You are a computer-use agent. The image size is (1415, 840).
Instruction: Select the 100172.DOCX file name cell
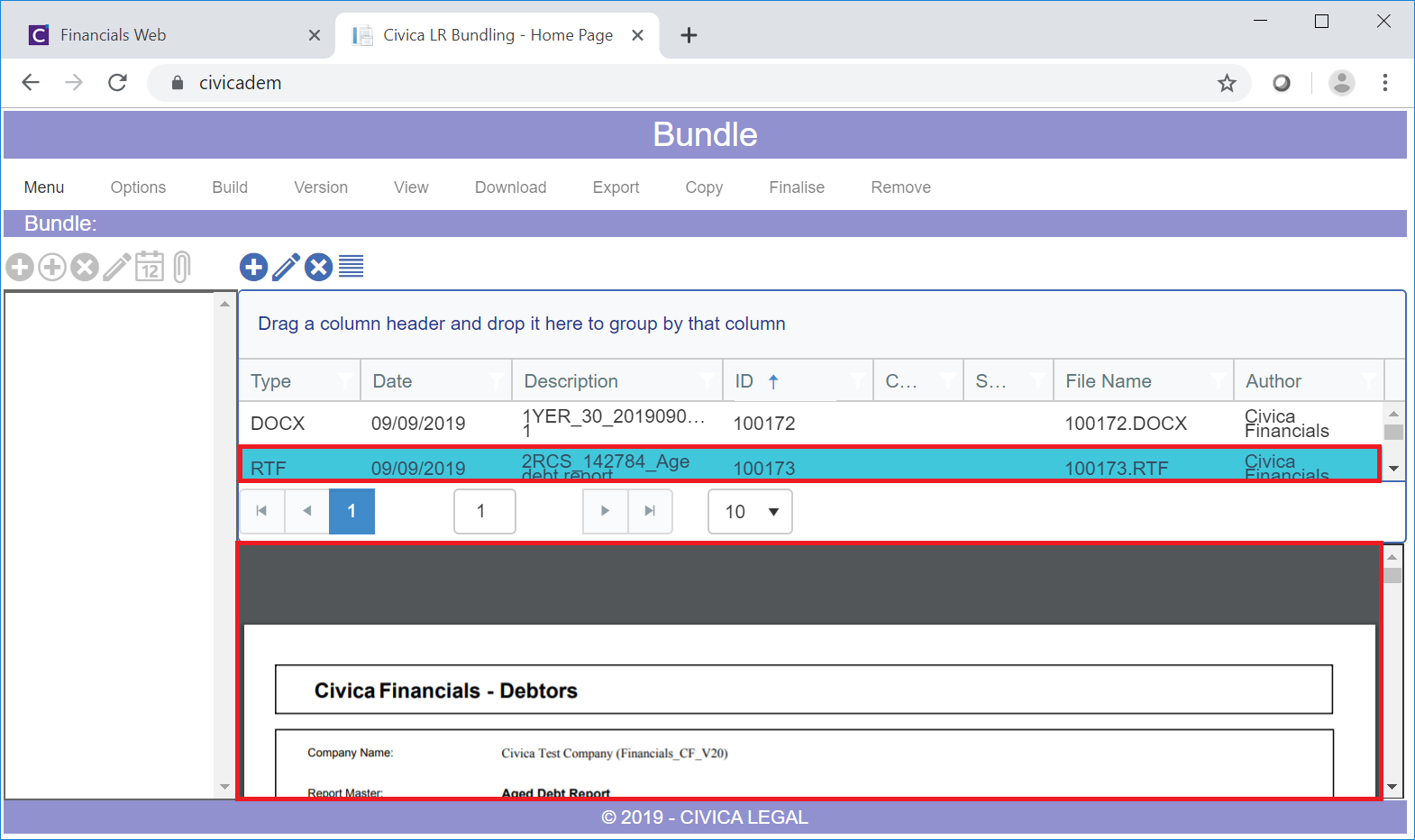[x=1126, y=424]
